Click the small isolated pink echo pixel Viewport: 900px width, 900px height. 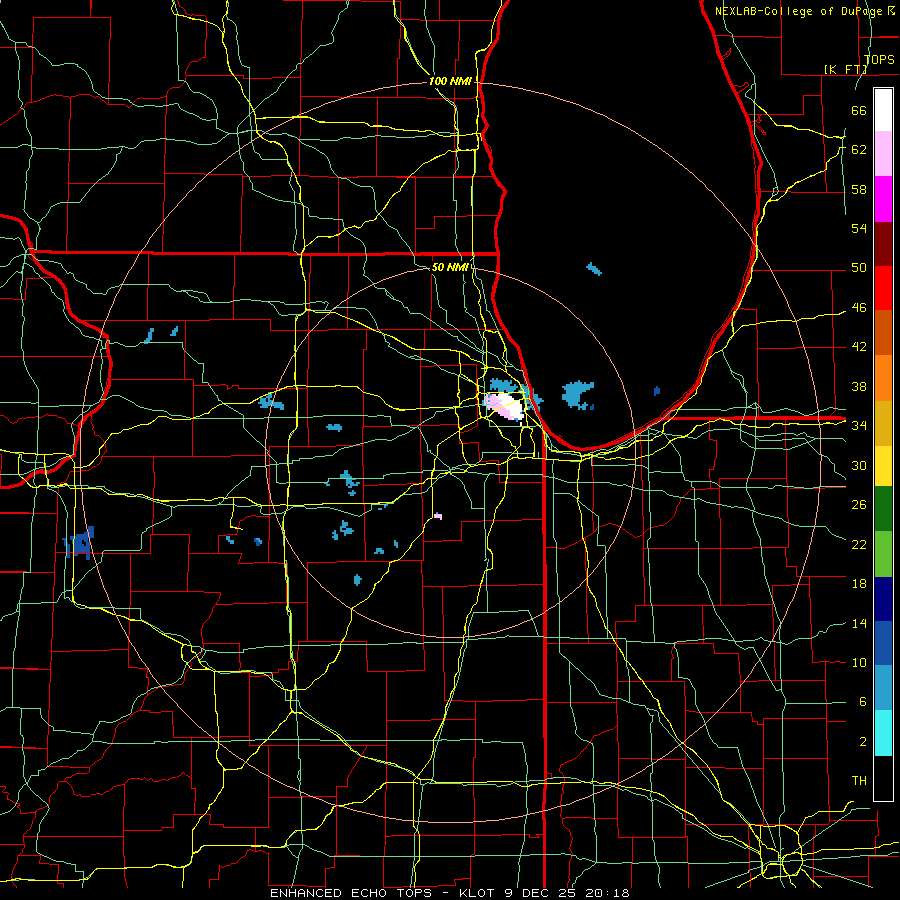click(x=438, y=516)
